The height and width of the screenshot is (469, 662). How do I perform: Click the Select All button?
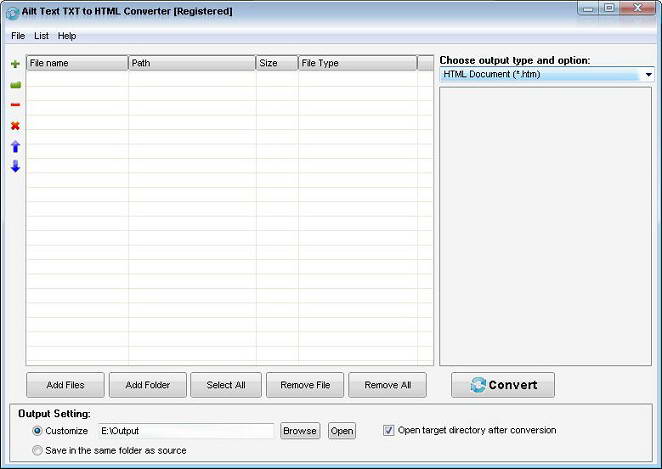point(226,385)
